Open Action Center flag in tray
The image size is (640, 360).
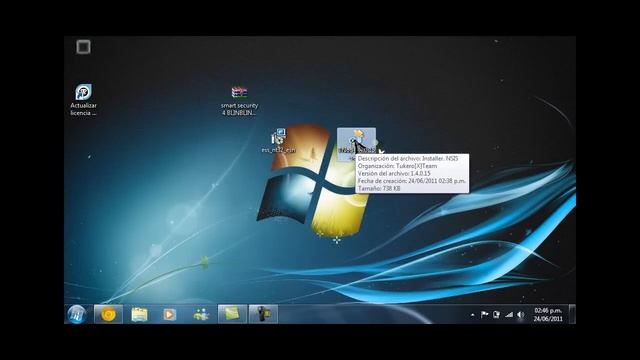pyautogui.click(x=484, y=315)
